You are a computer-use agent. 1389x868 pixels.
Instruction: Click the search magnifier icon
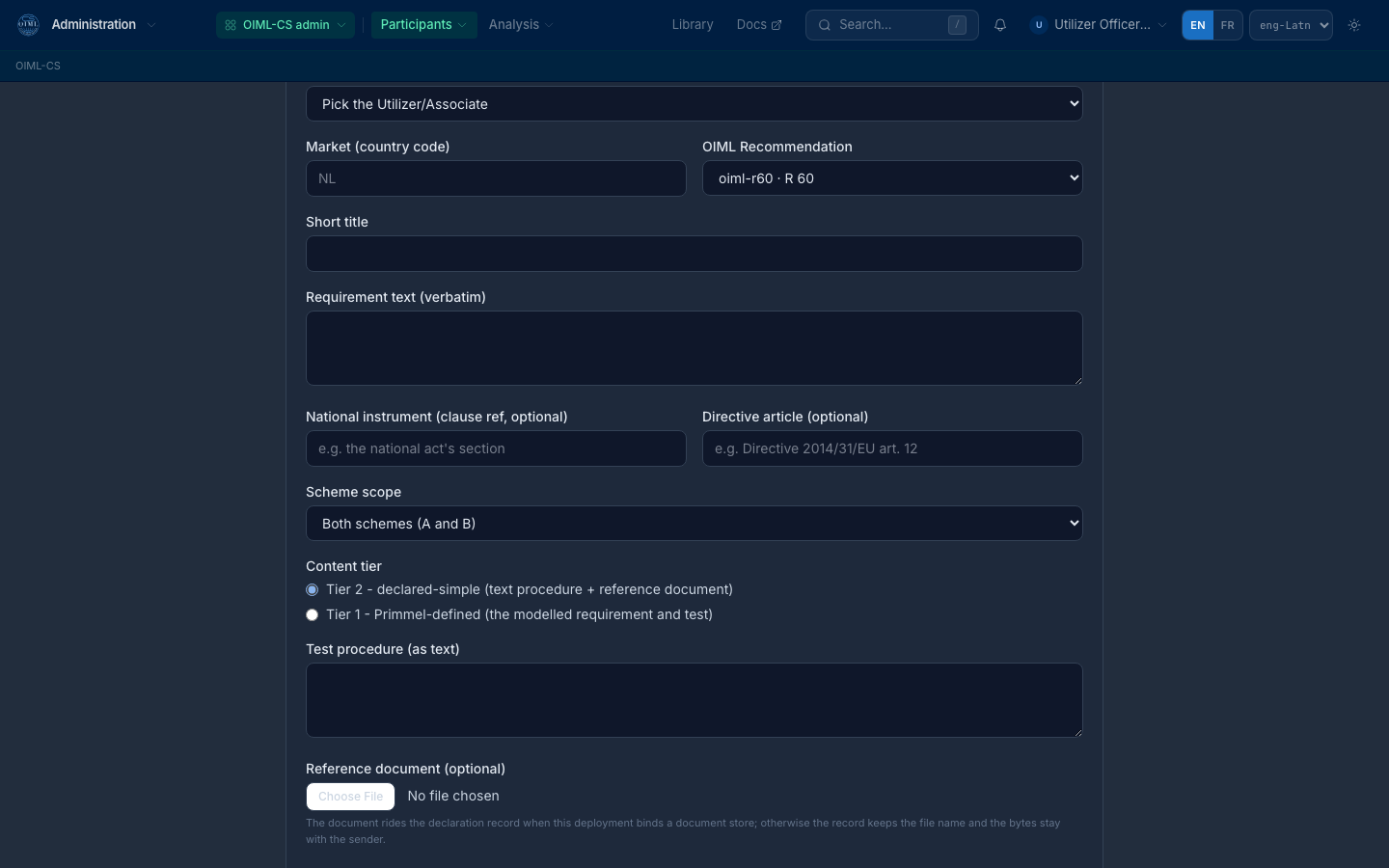[x=825, y=25]
